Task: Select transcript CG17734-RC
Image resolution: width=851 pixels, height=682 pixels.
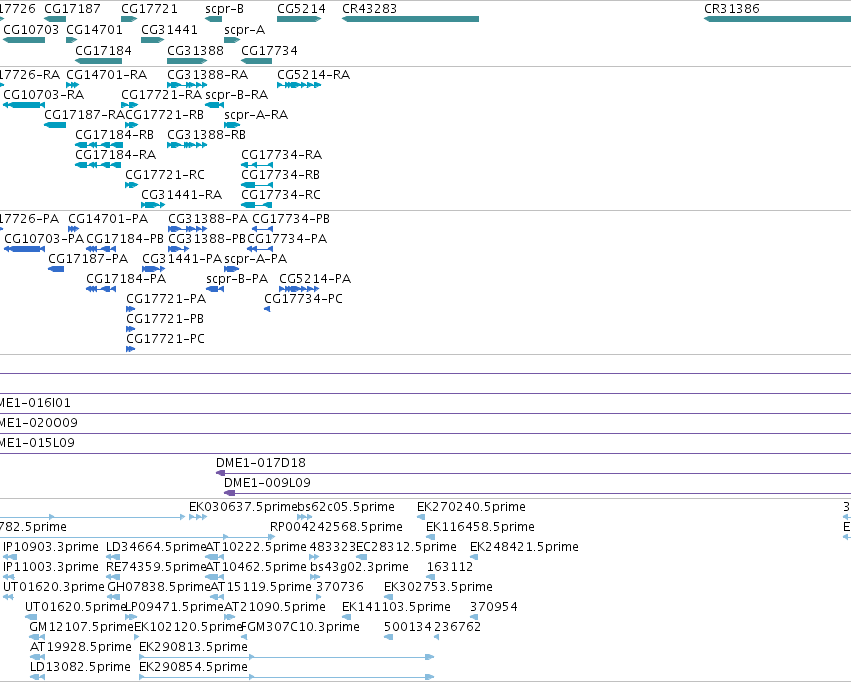Action: tap(256, 205)
